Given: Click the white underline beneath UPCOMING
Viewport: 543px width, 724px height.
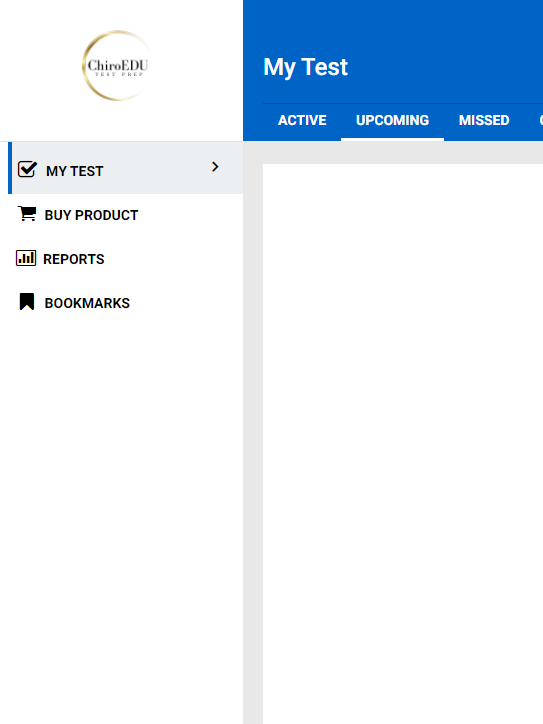Looking at the screenshot, I should pyautogui.click(x=392, y=139).
